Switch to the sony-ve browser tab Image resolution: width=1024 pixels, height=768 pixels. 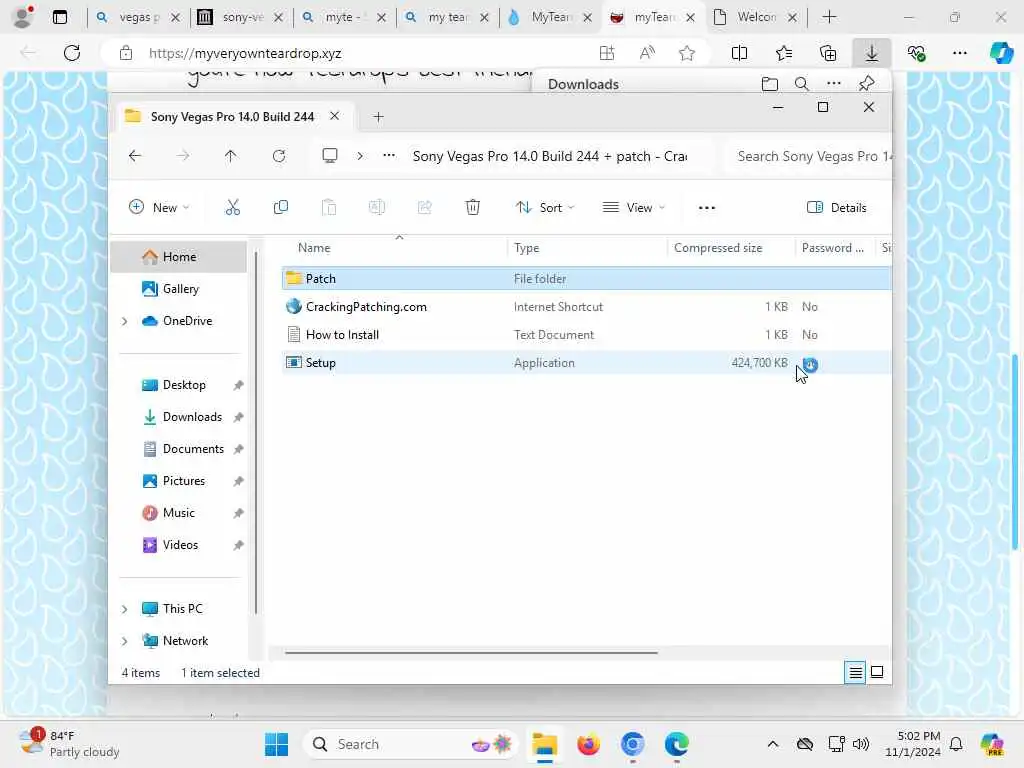(x=242, y=18)
